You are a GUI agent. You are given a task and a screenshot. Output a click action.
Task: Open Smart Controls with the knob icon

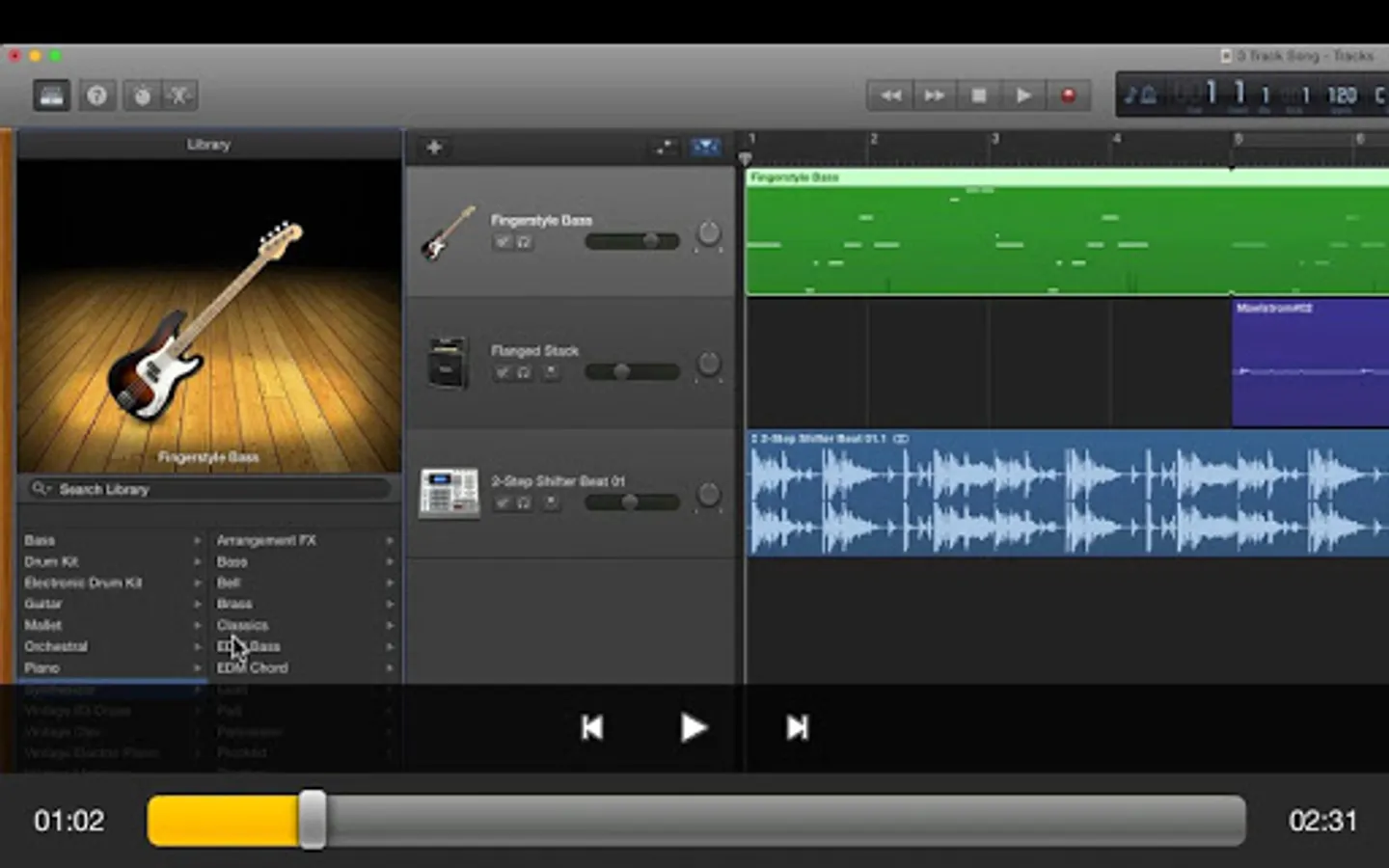tap(142, 95)
